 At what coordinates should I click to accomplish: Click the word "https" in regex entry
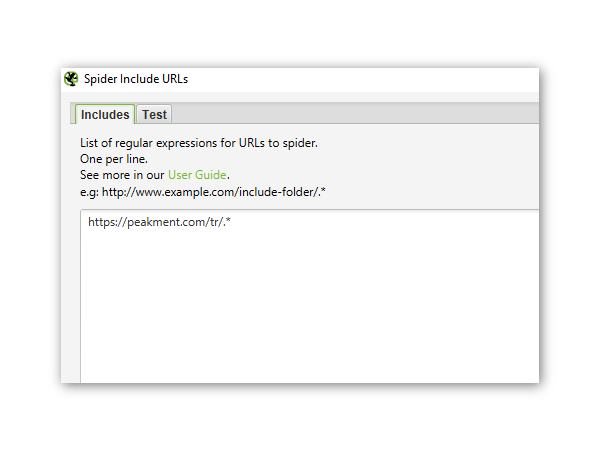click(x=103, y=222)
